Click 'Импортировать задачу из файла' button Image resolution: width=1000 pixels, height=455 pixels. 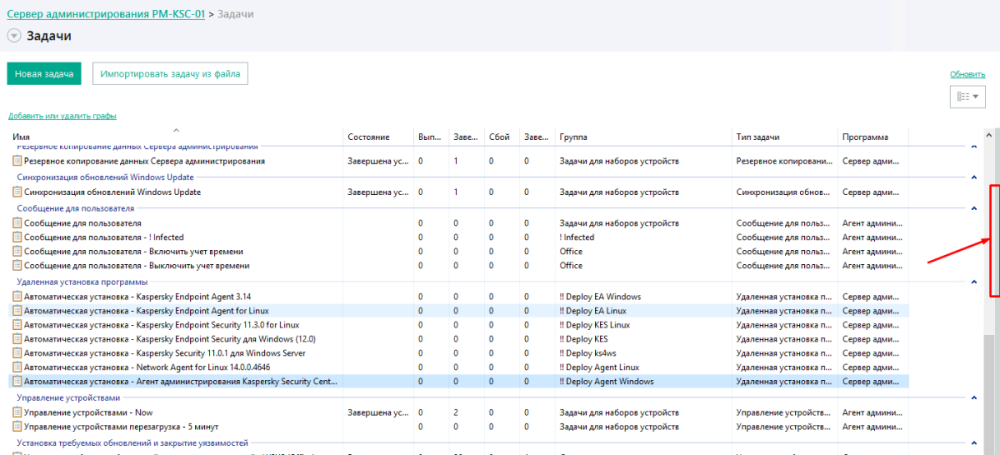(x=170, y=74)
